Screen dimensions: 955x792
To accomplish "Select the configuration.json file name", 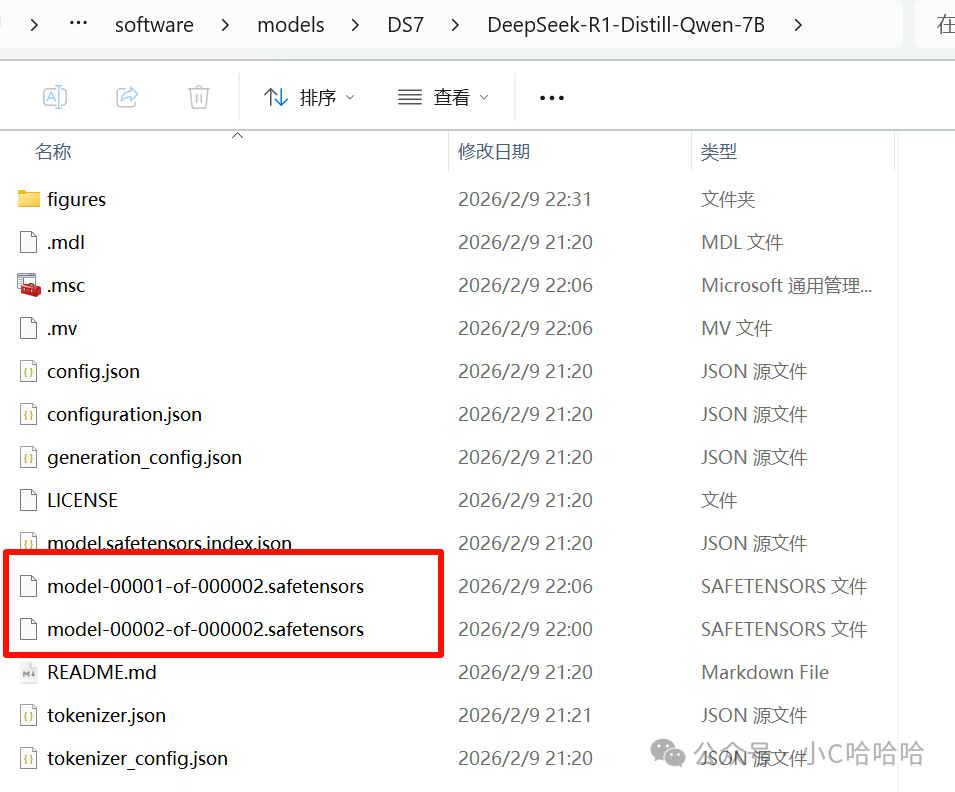I will (124, 415).
